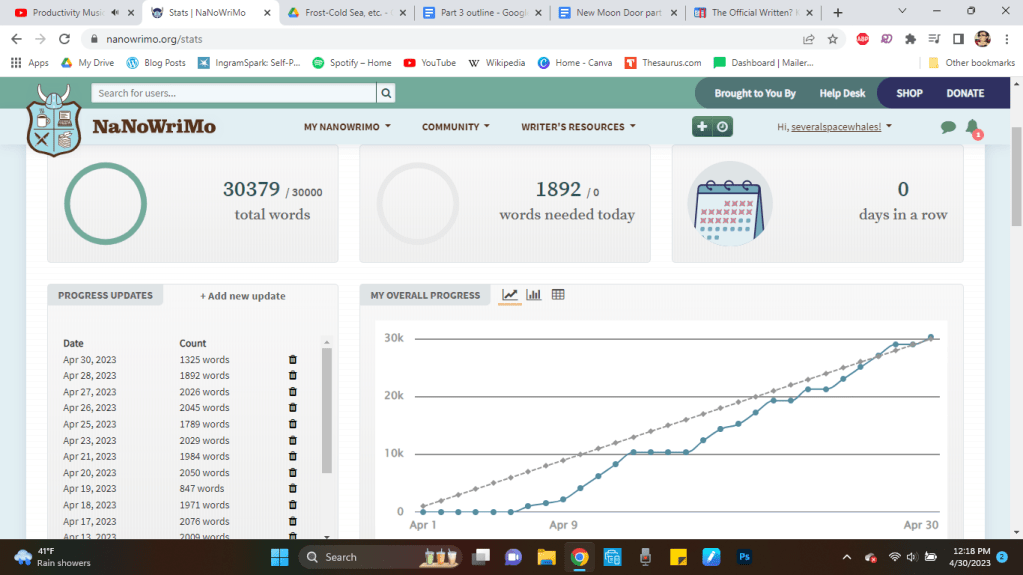The height and width of the screenshot is (575, 1023).
Task: Open Windows Start menu
Action: [x=279, y=557]
